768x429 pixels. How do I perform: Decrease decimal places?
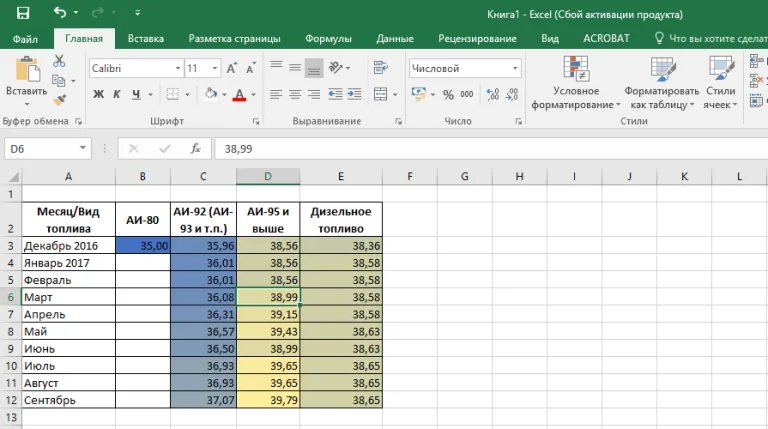(x=512, y=94)
